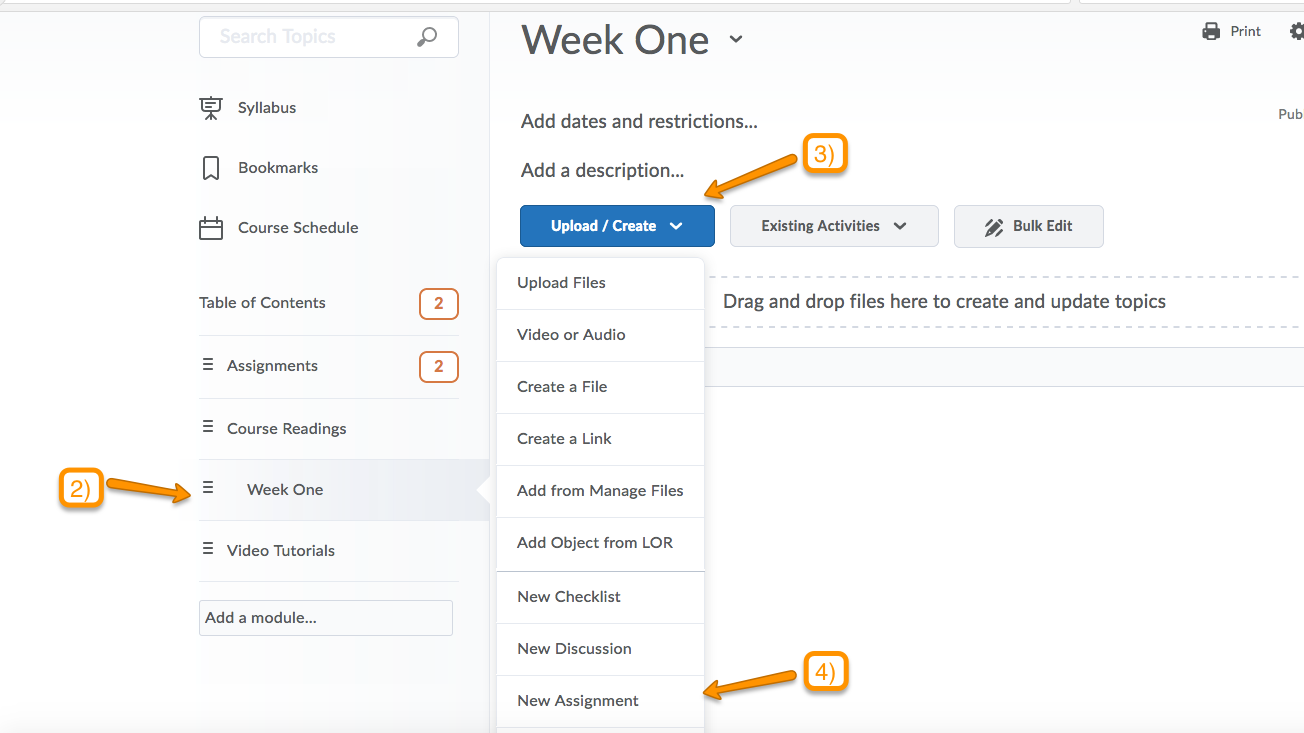Pick New Discussion from the dropdown list
1304x733 pixels.
pyautogui.click(x=574, y=649)
